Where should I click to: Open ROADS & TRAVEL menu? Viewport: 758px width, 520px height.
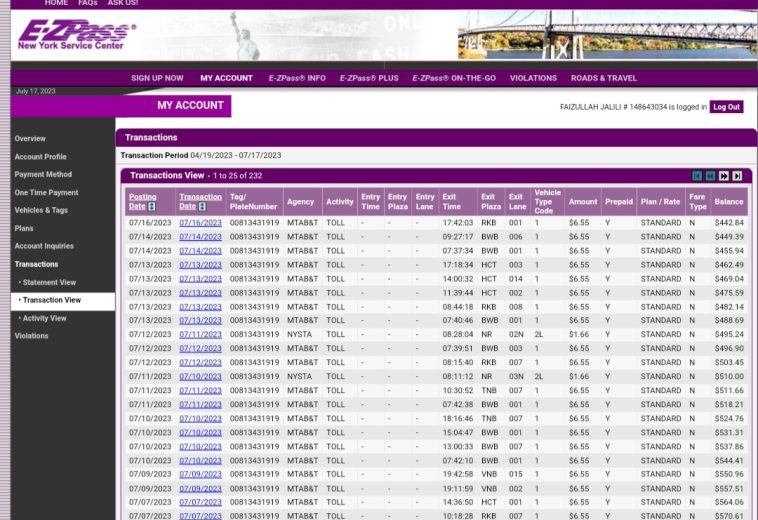pos(603,78)
